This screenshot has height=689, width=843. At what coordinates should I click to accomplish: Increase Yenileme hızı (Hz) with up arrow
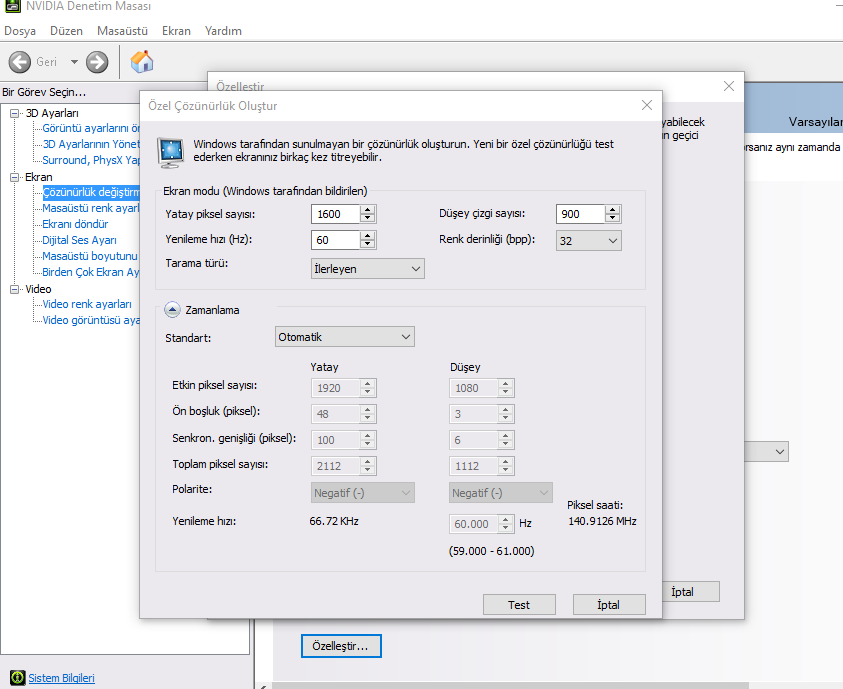tap(368, 235)
